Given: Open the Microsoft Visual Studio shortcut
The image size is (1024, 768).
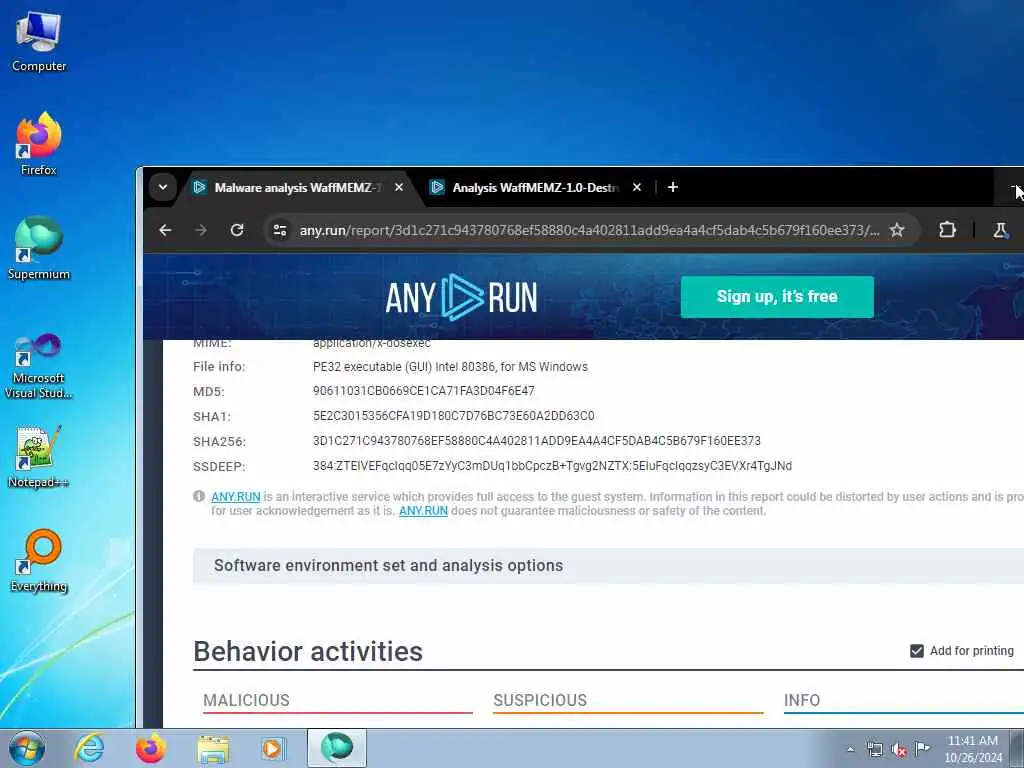Looking at the screenshot, I should pyautogui.click(x=39, y=366).
